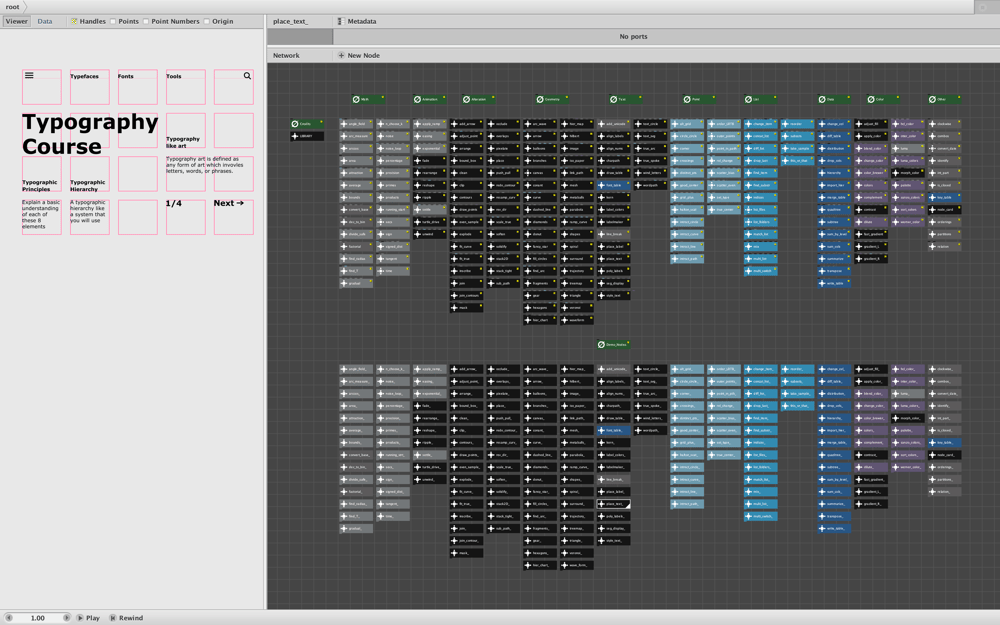Select the join_ node with trailing underscore

[x=466, y=528]
